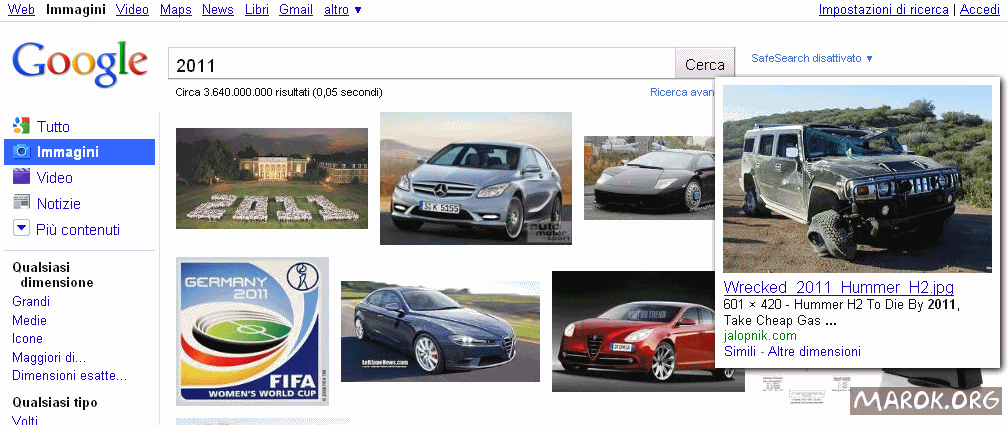Click the camera icon beside Immagini
Viewport: 1008px width, 425px height.
coord(21,152)
